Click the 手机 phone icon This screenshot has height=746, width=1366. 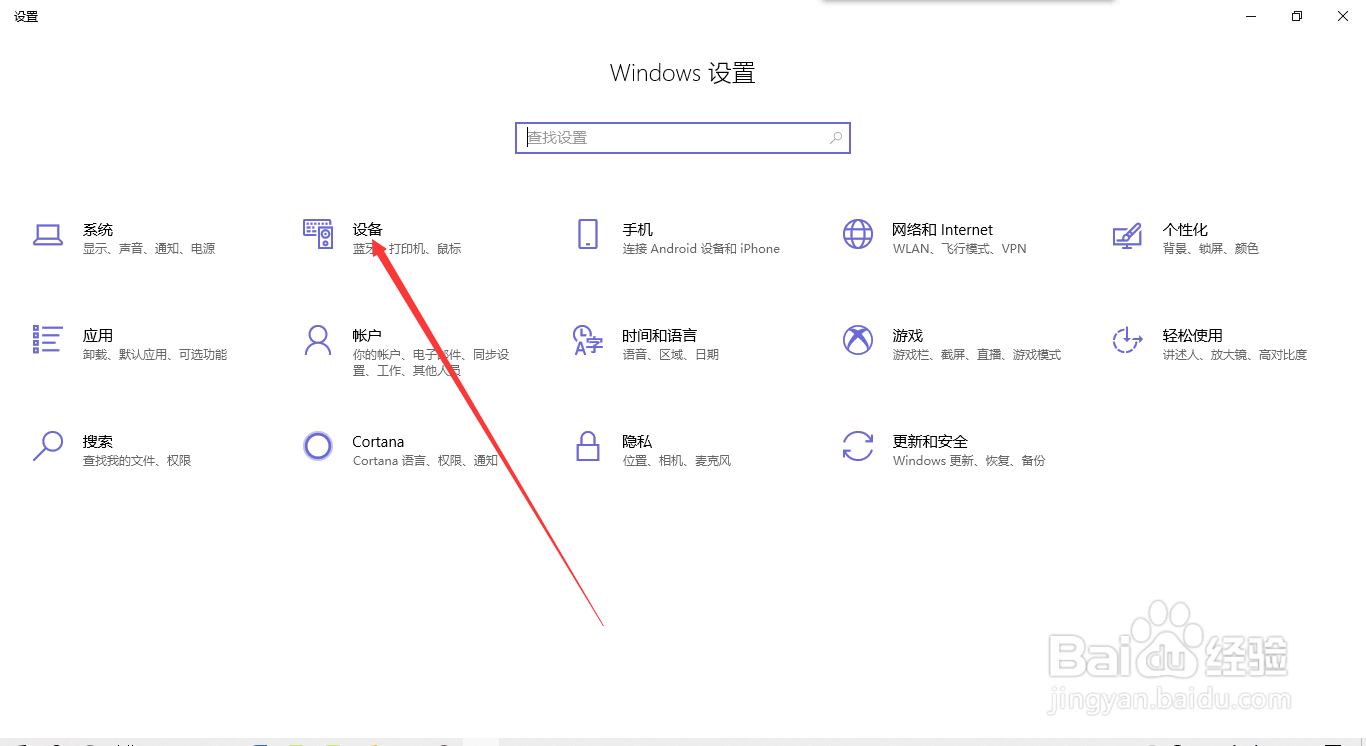click(588, 235)
